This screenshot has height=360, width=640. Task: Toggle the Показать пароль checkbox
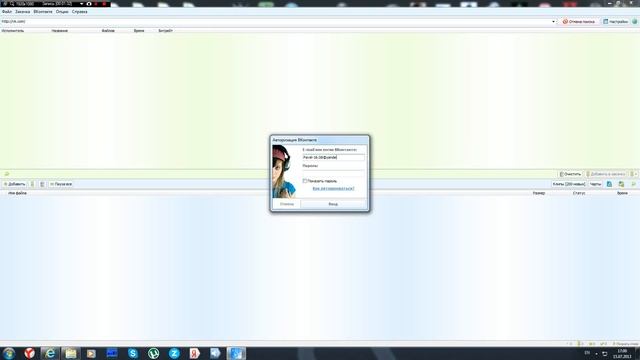coord(304,181)
